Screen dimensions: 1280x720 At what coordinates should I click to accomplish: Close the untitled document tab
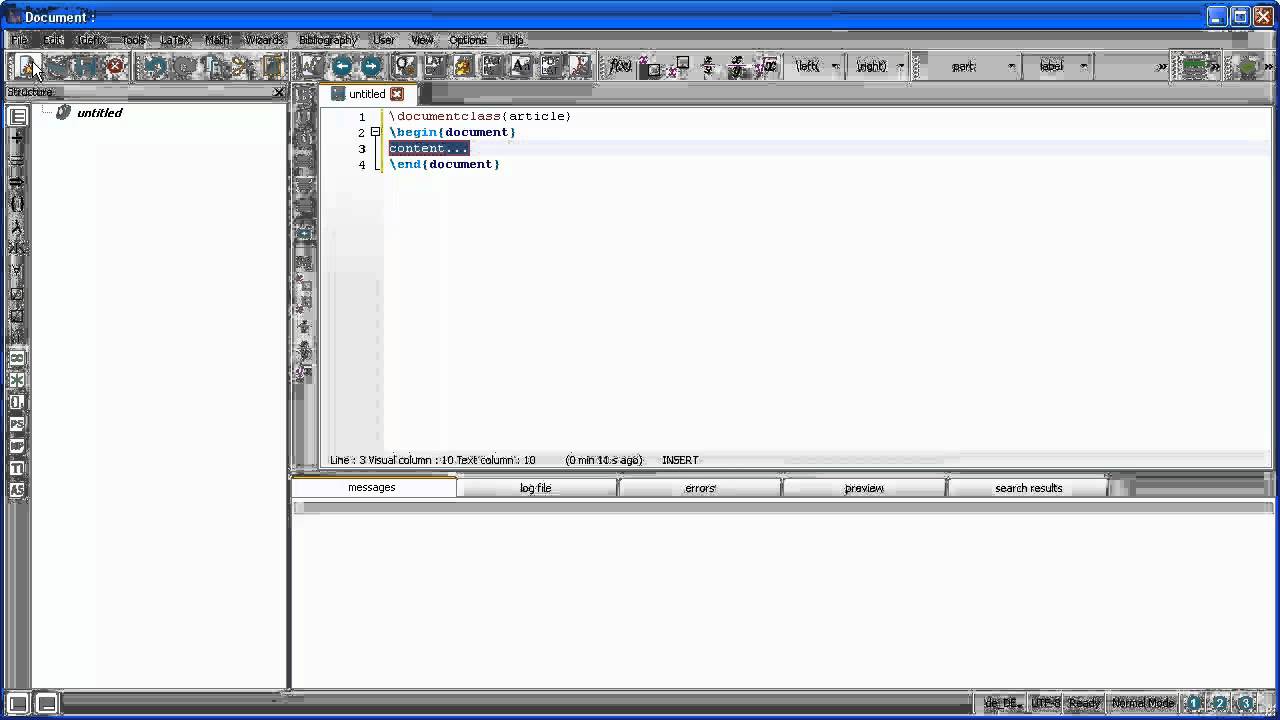[397, 94]
